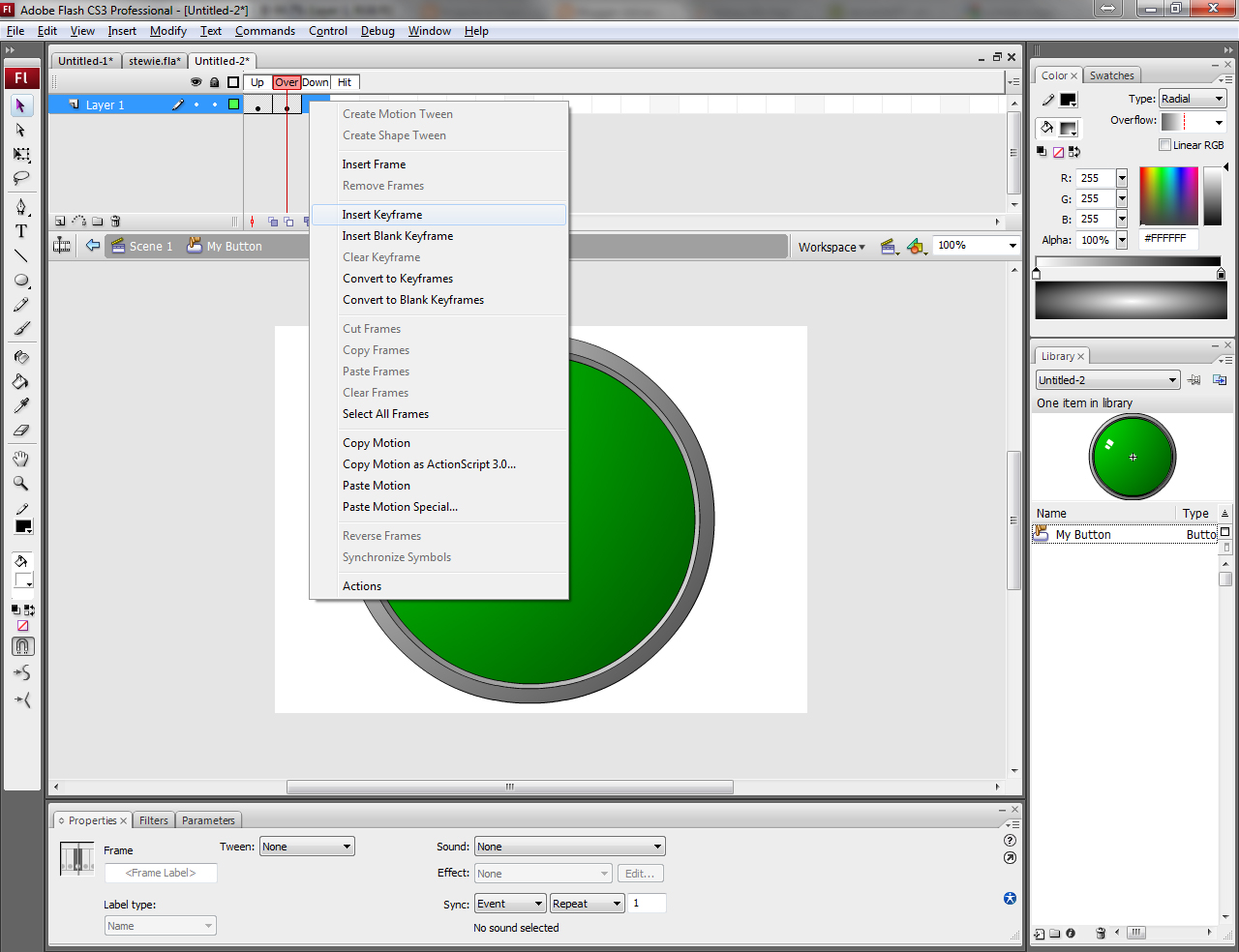The height and width of the screenshot is (952, 1239).
Task: Select the Oval shape tool
Action: [20, 281]
